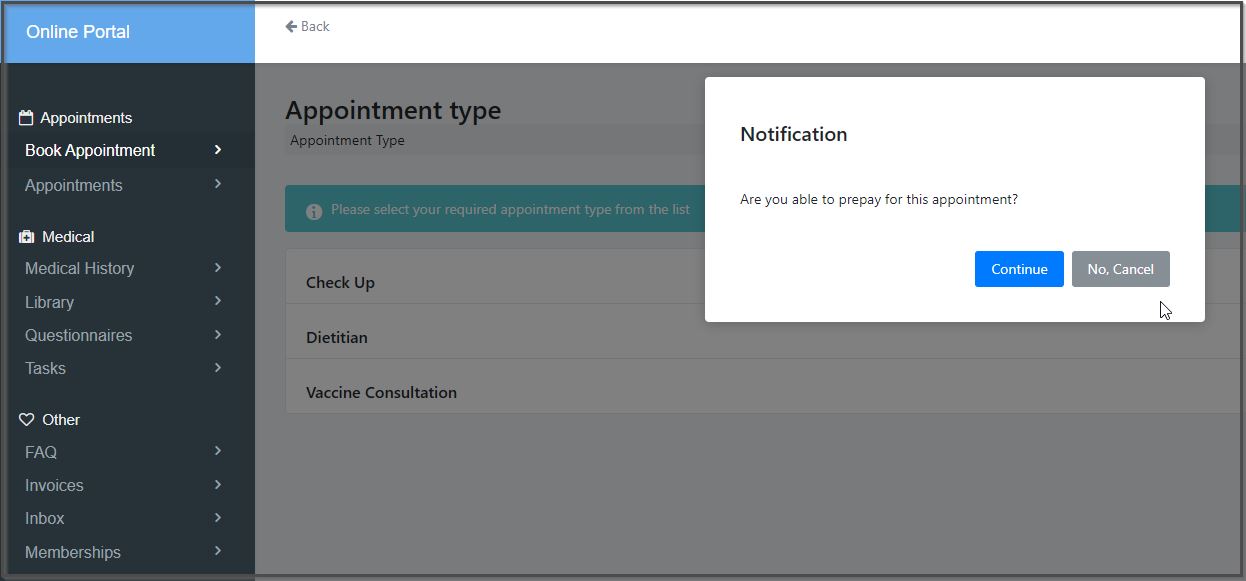Expand the Invoices chevron arrow
Image resolution: width=1246 pixels, height=581 pixels.
point(218,485)
